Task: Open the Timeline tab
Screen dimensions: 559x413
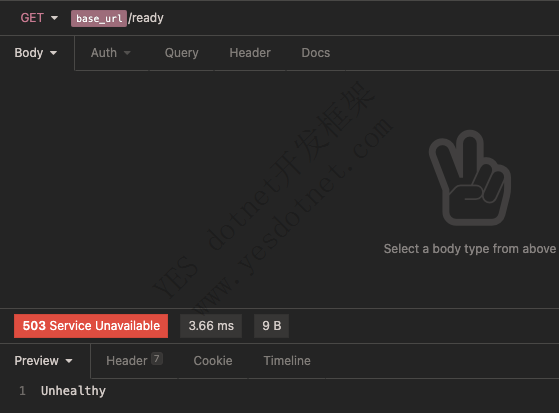Action: [x=287, y=361]
